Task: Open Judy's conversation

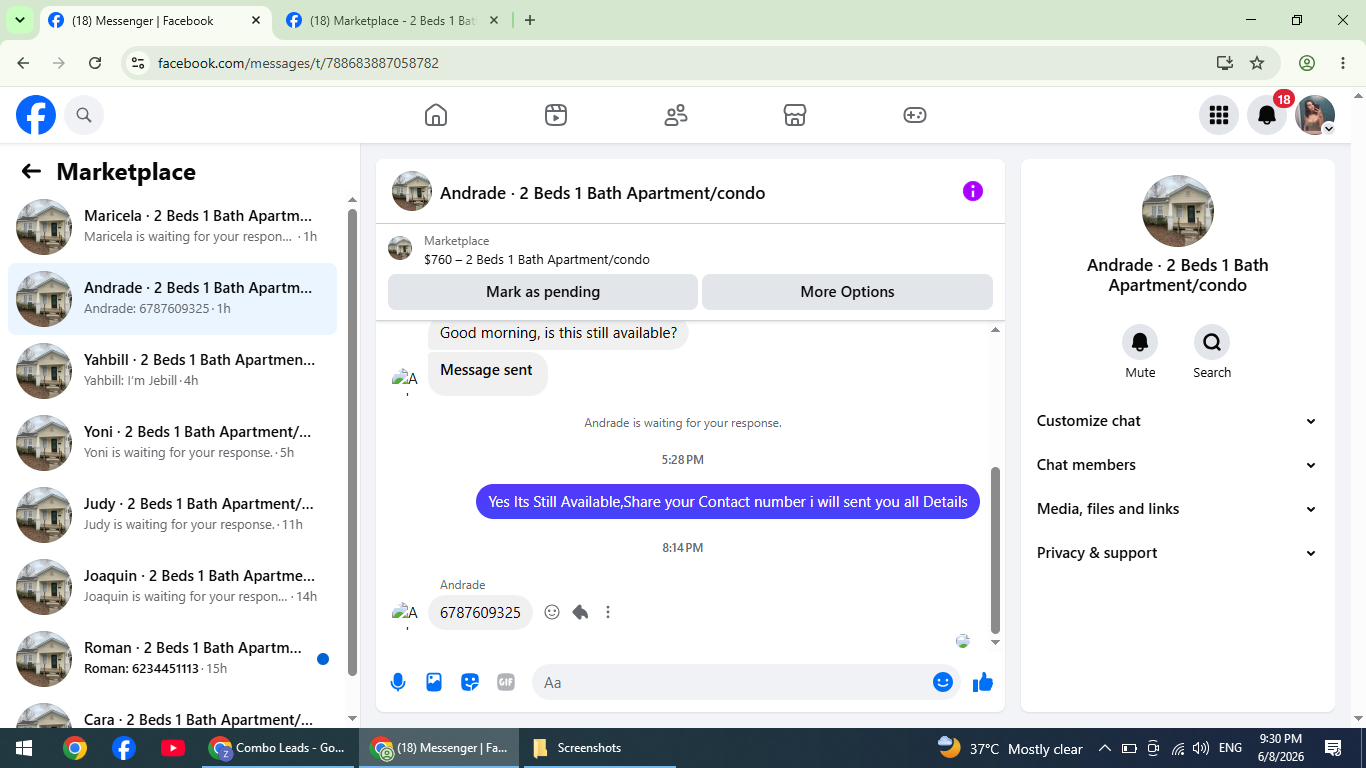Action: 172,515
